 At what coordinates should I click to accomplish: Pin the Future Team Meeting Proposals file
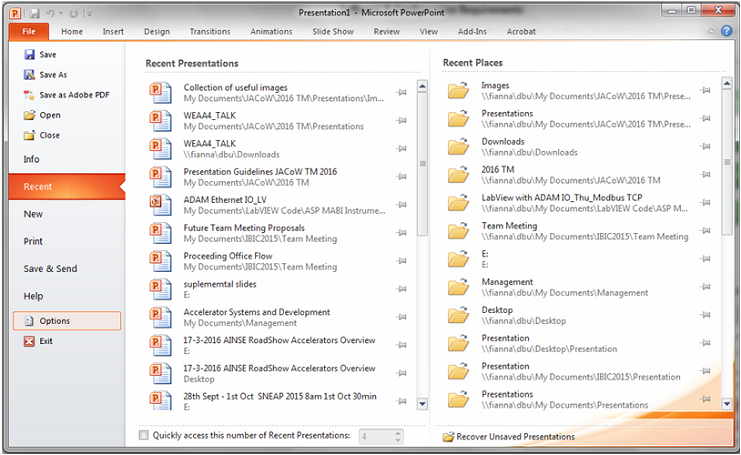point(402,233)
